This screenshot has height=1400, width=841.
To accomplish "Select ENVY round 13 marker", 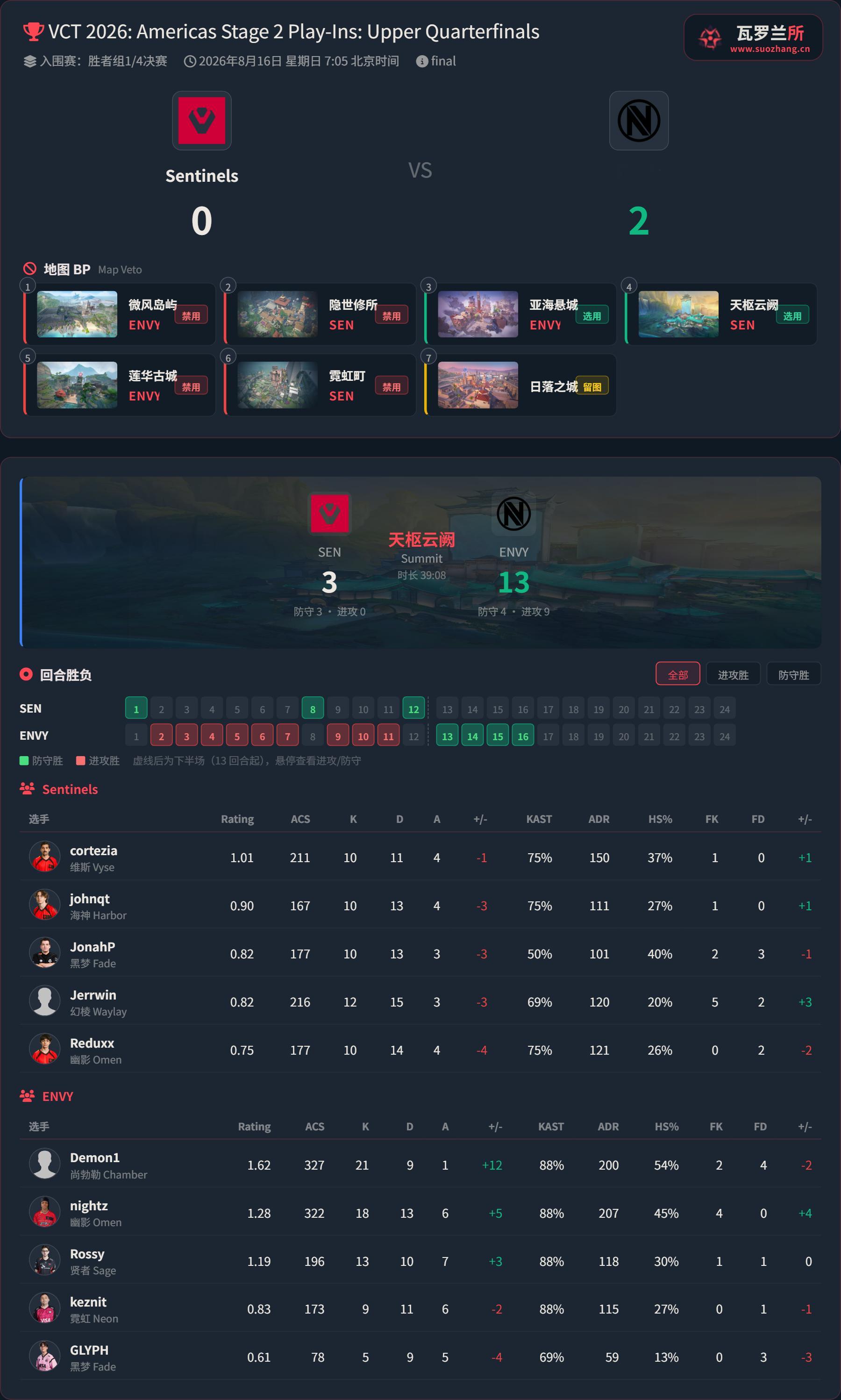I will pyautogui.click(x=447, y=736).
